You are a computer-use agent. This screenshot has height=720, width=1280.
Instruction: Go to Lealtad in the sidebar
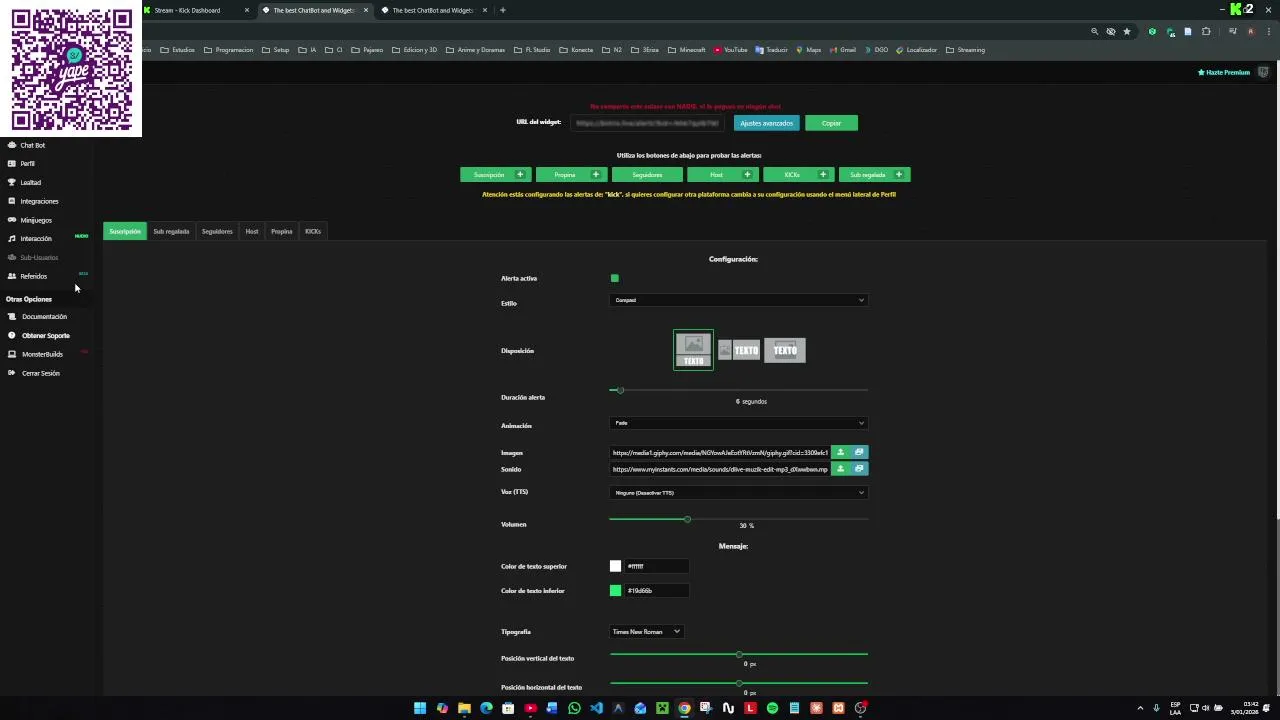click(x=25, y=182)
